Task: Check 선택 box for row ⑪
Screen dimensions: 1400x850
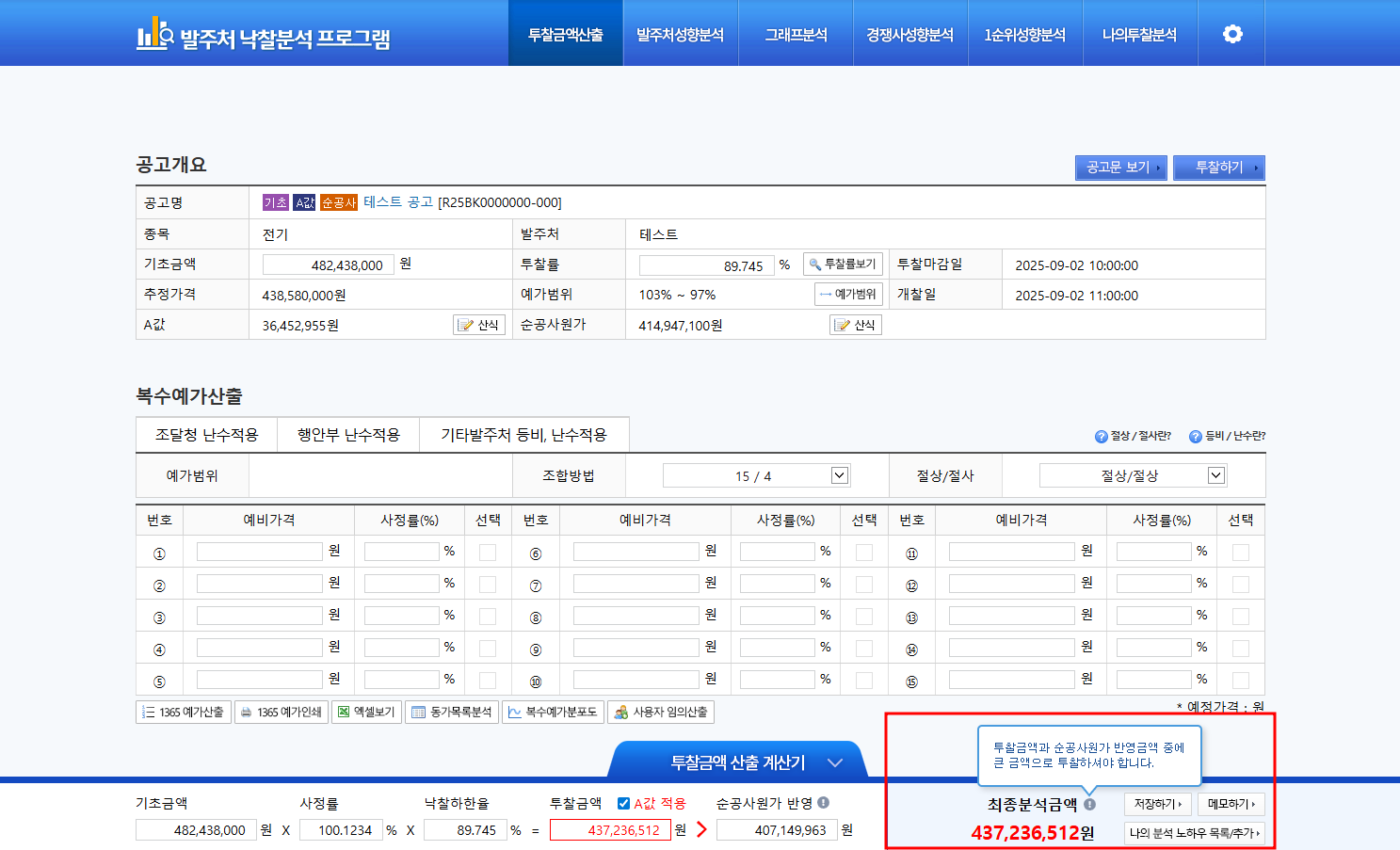Action: coord(1241,553)
